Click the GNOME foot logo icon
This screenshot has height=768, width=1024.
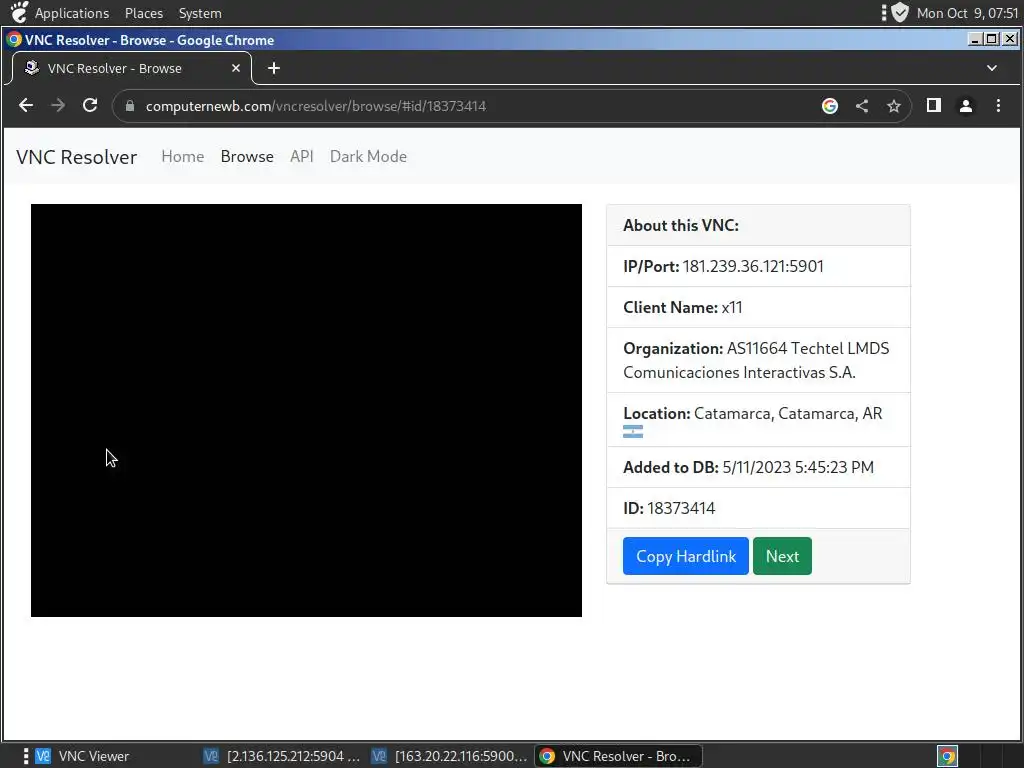pyautogui.click(x=19, y=12)
